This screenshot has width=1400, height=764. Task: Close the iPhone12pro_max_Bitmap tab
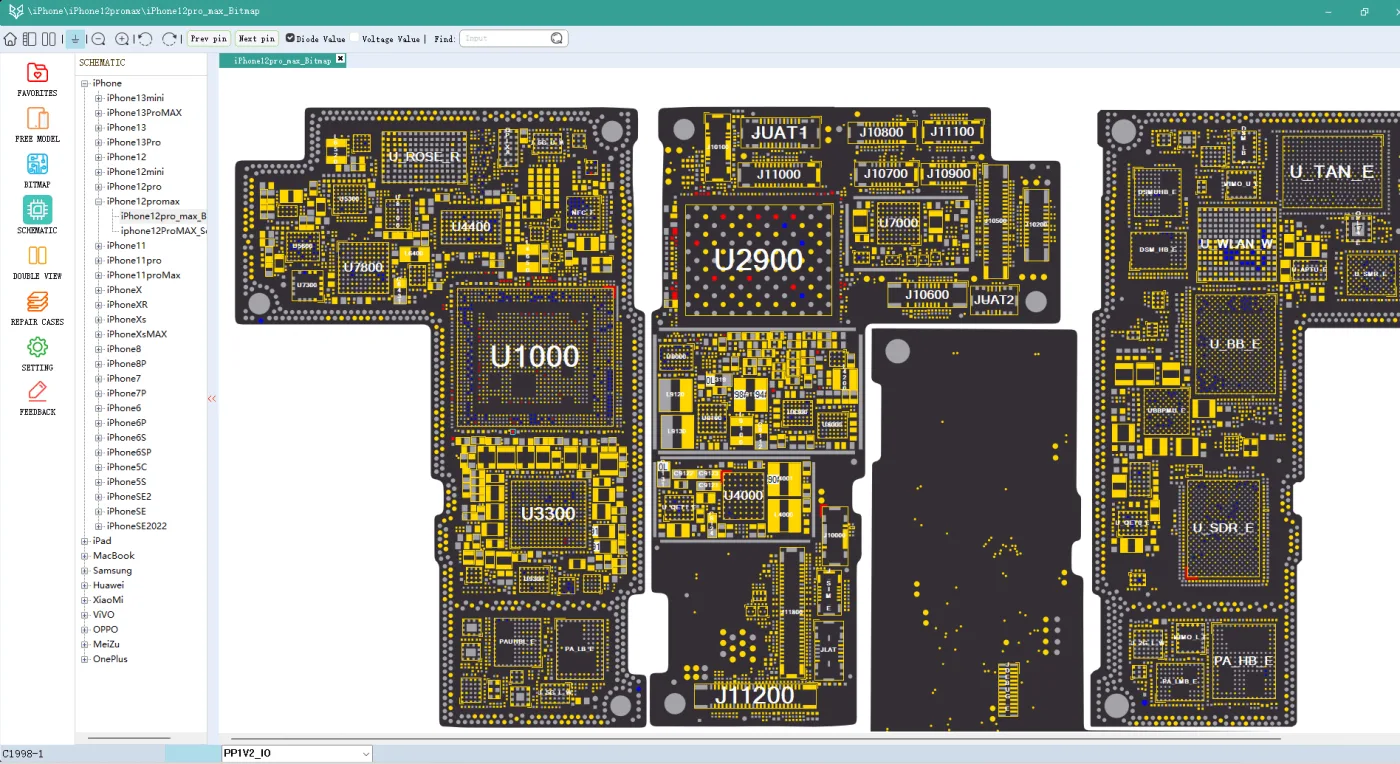click(340, 60)
